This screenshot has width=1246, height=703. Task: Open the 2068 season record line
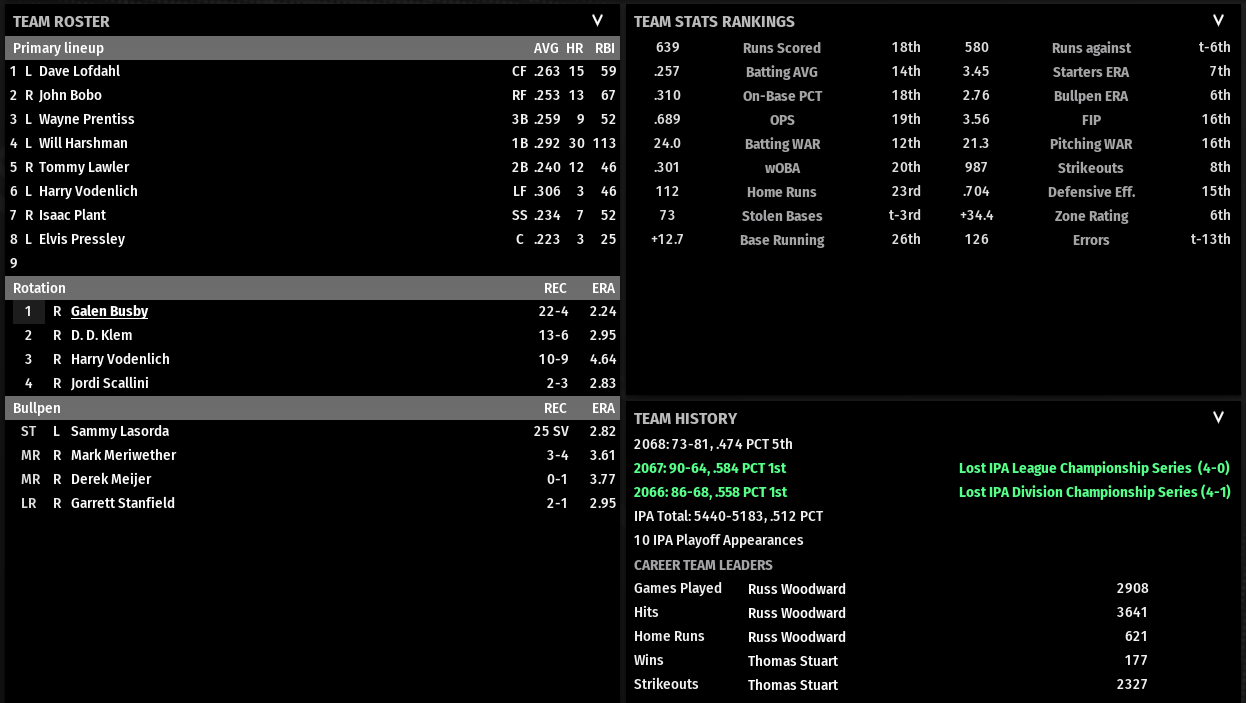tap(713, 444)
